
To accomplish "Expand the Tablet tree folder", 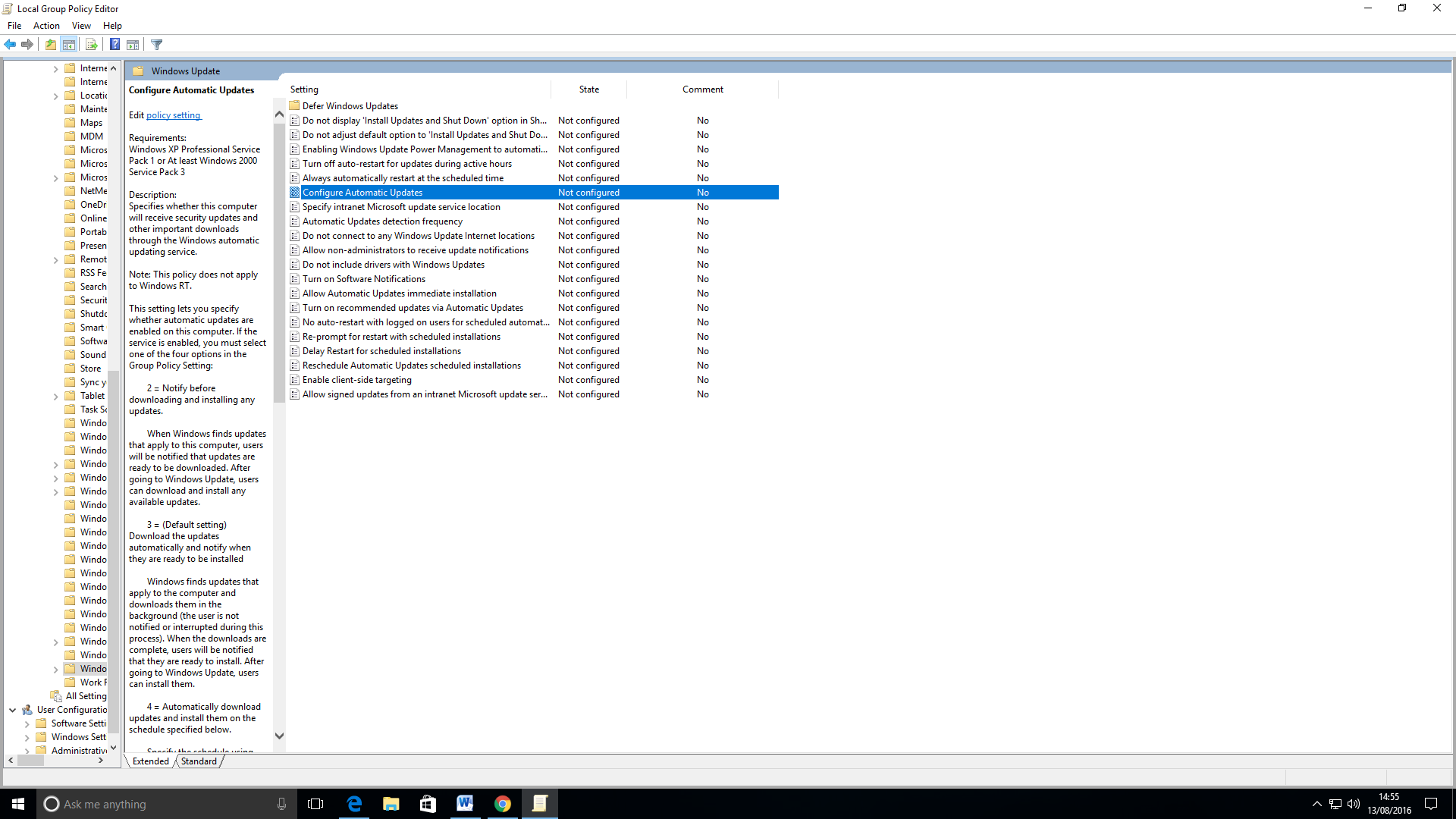I will point(55,397).
